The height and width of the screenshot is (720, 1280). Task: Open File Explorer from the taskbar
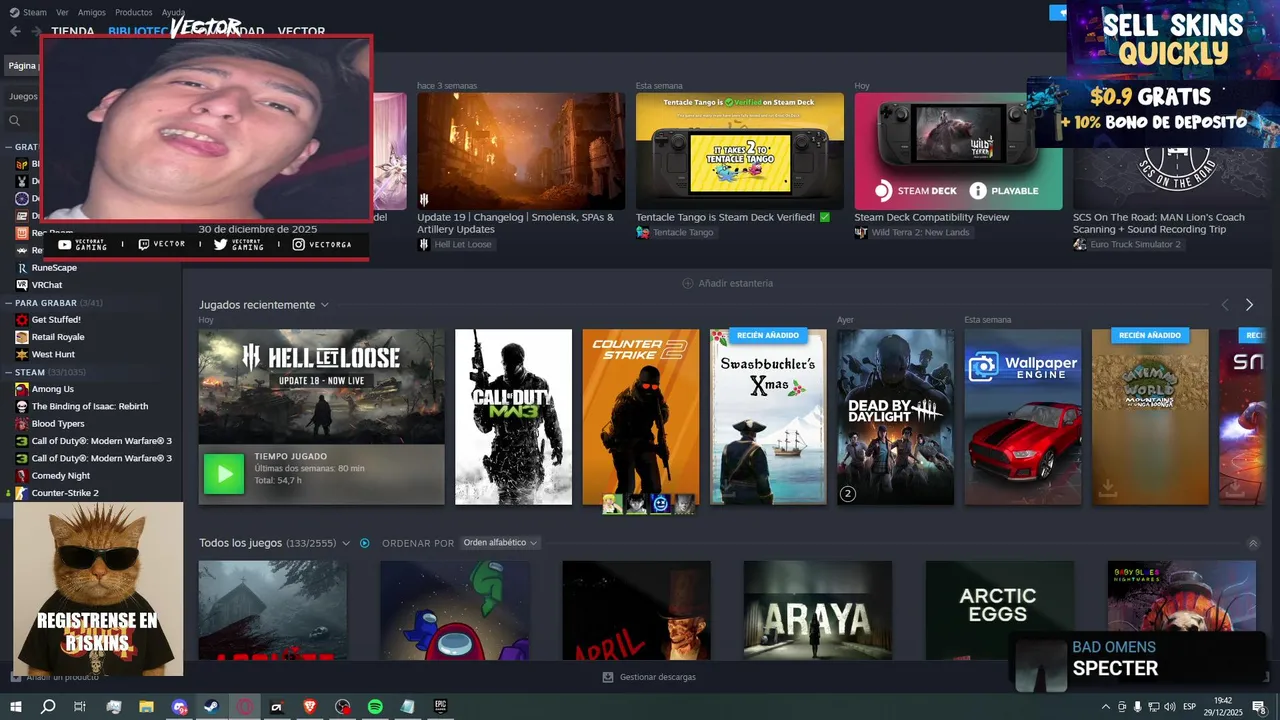146,706
